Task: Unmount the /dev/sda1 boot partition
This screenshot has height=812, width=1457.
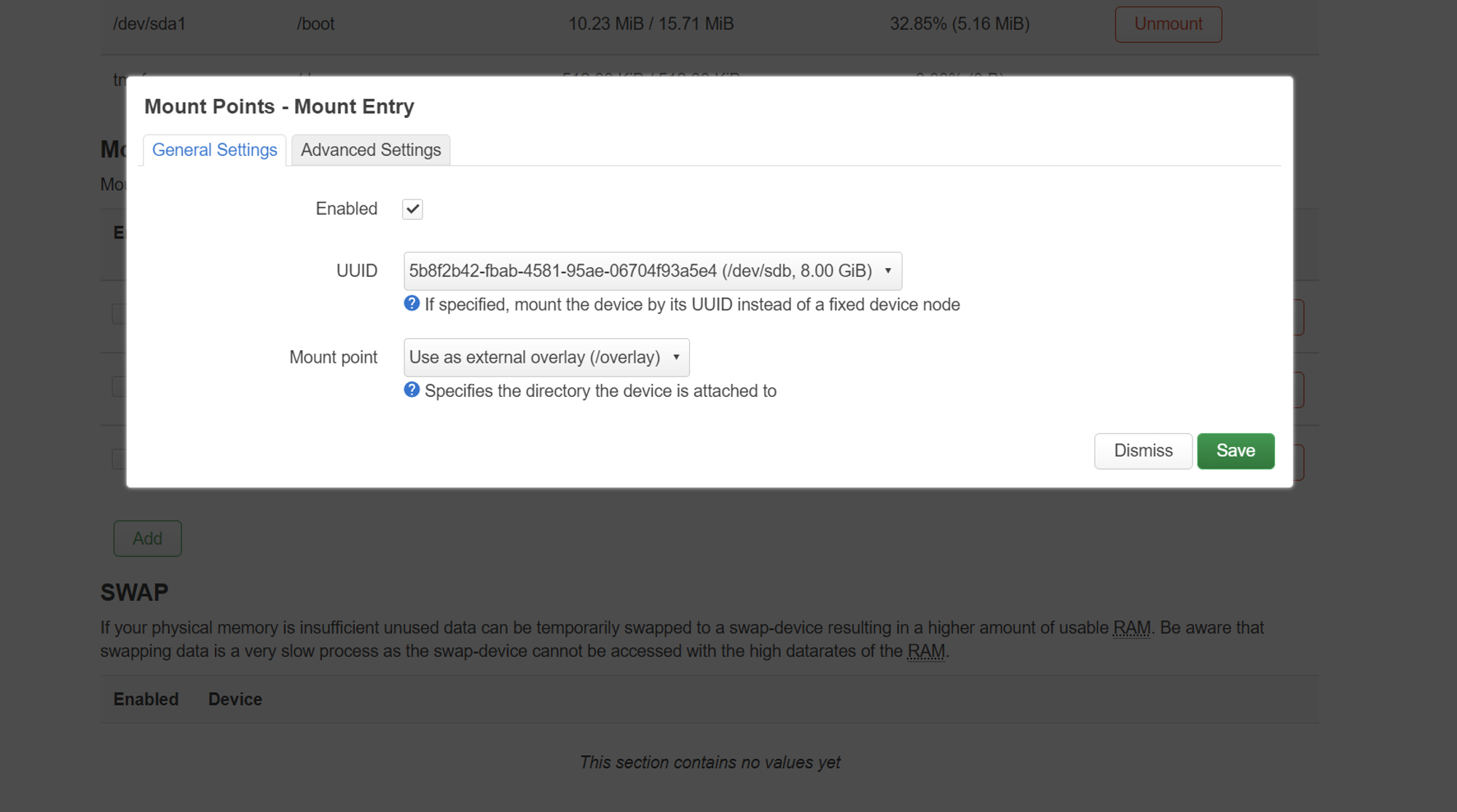Action: (x=1168, y=24)
